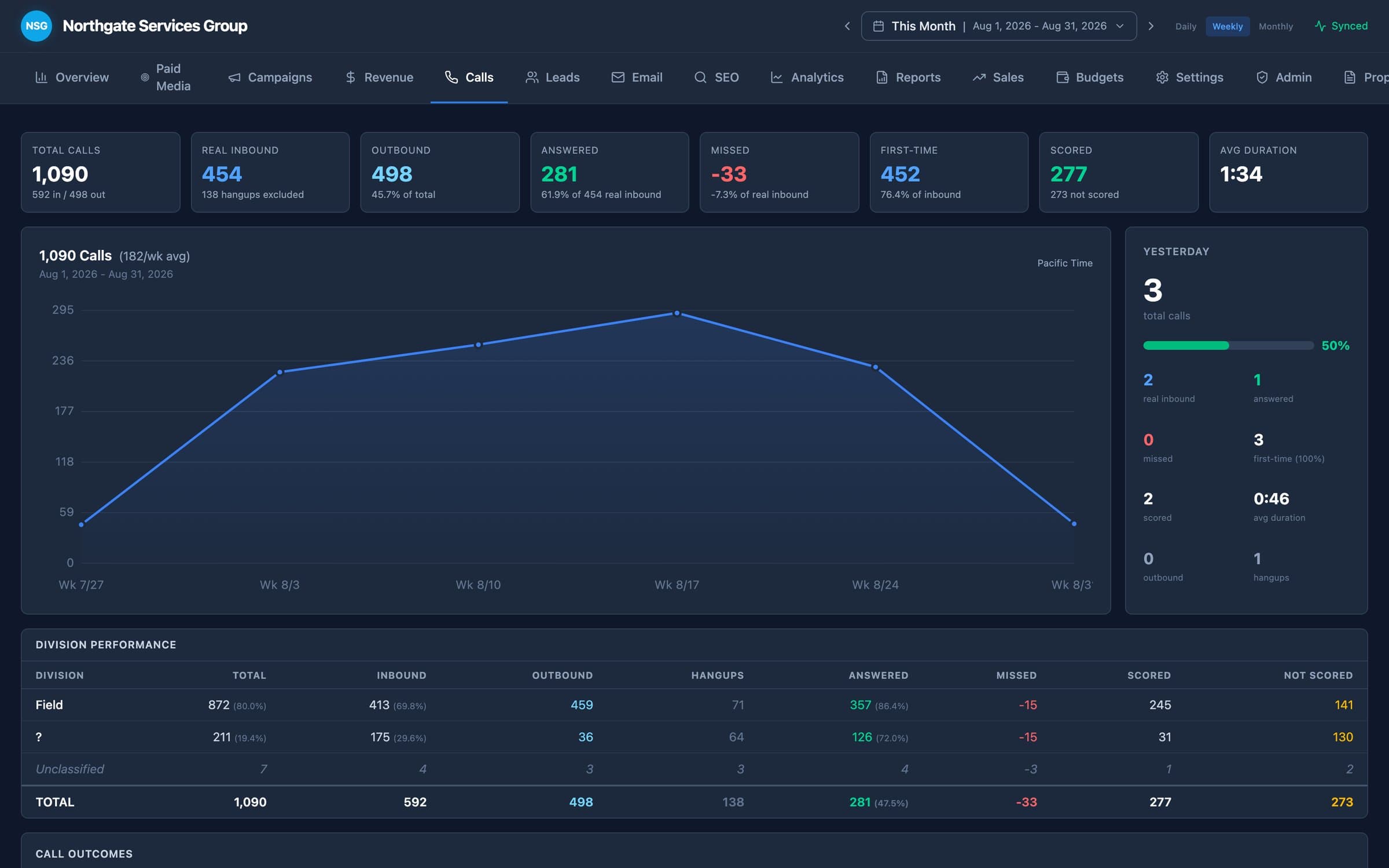Click the Field division row name
Viewport: 1389px width, 868px height.
(49, 705)
